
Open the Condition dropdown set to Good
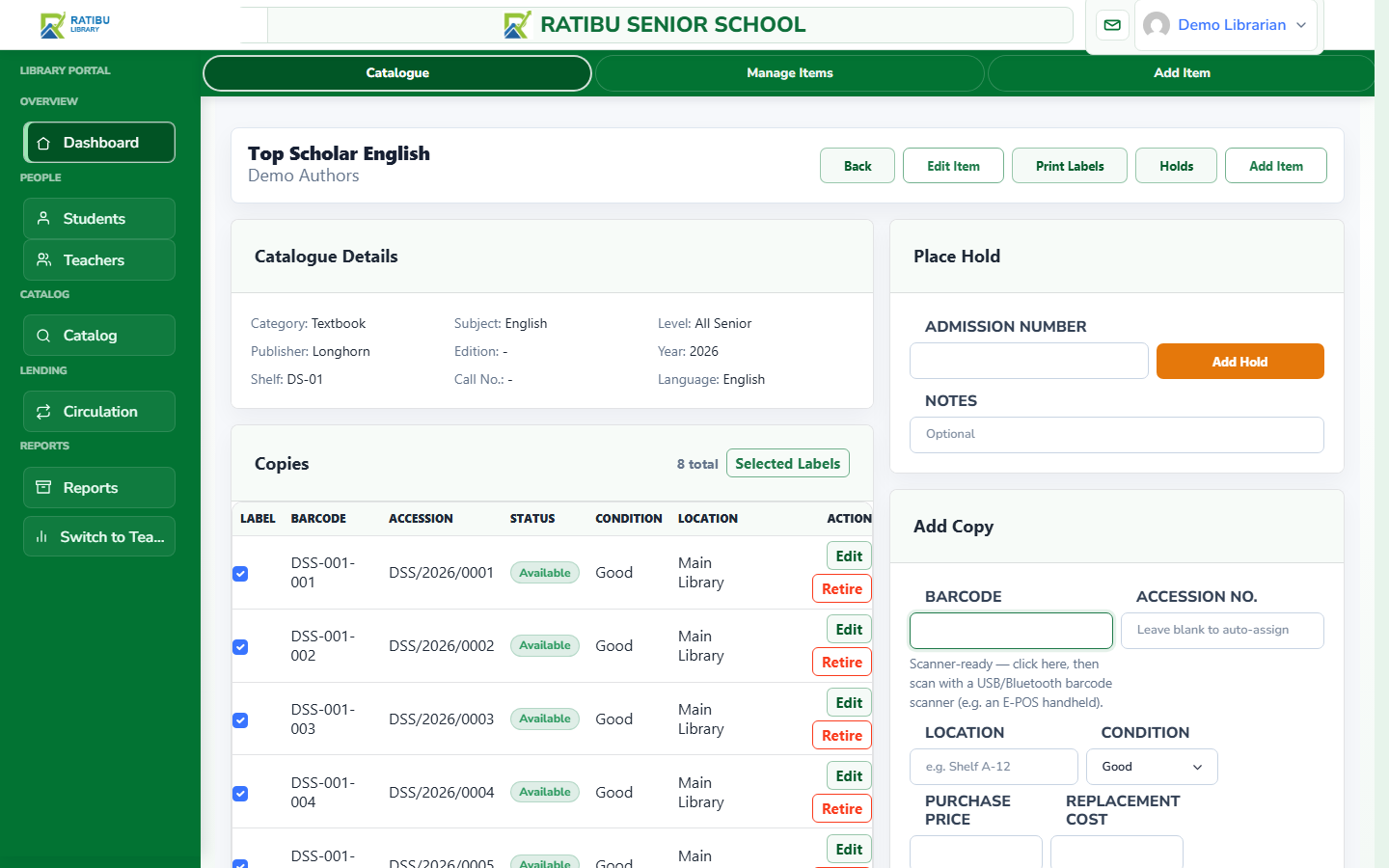(1152, 767)
